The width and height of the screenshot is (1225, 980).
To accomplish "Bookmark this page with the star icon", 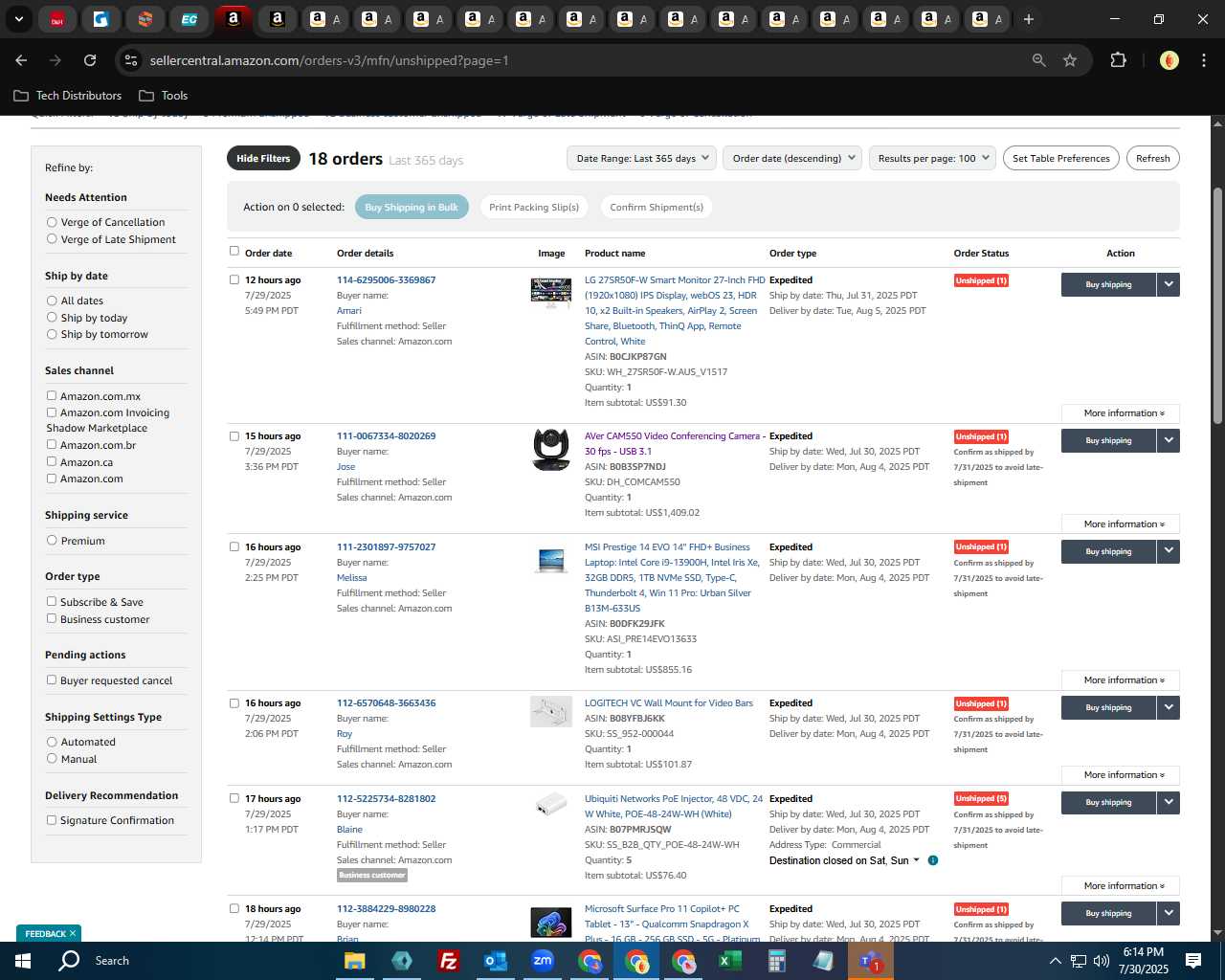I will [x=1070, y=60].
